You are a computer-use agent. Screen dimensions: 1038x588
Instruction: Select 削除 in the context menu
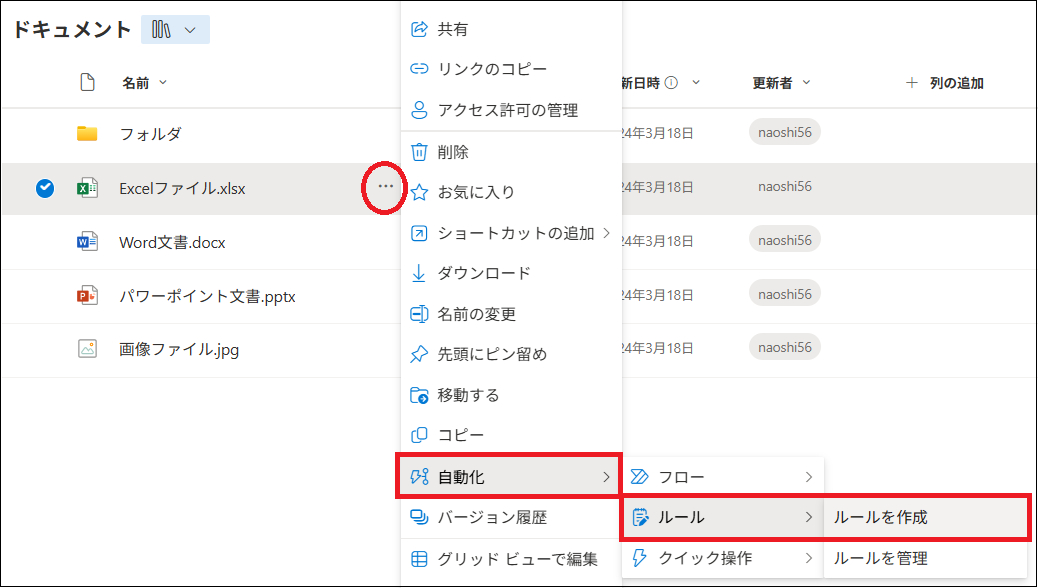511,152
